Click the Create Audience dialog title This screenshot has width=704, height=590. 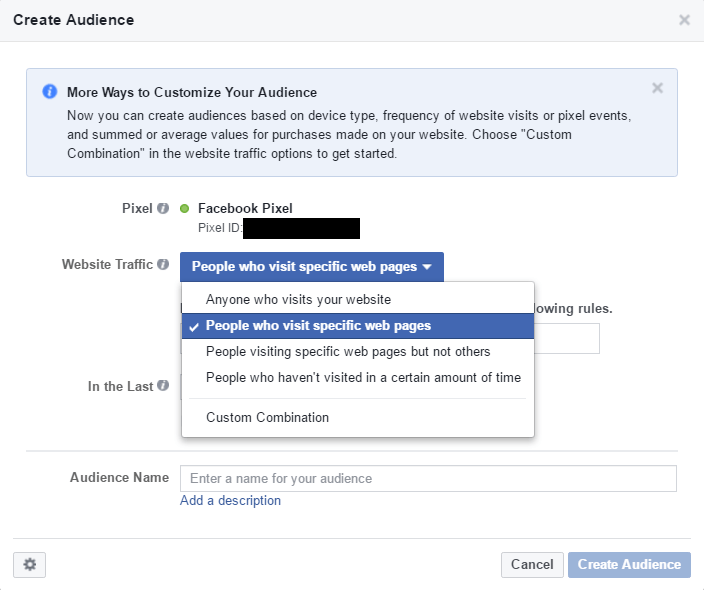74,20
